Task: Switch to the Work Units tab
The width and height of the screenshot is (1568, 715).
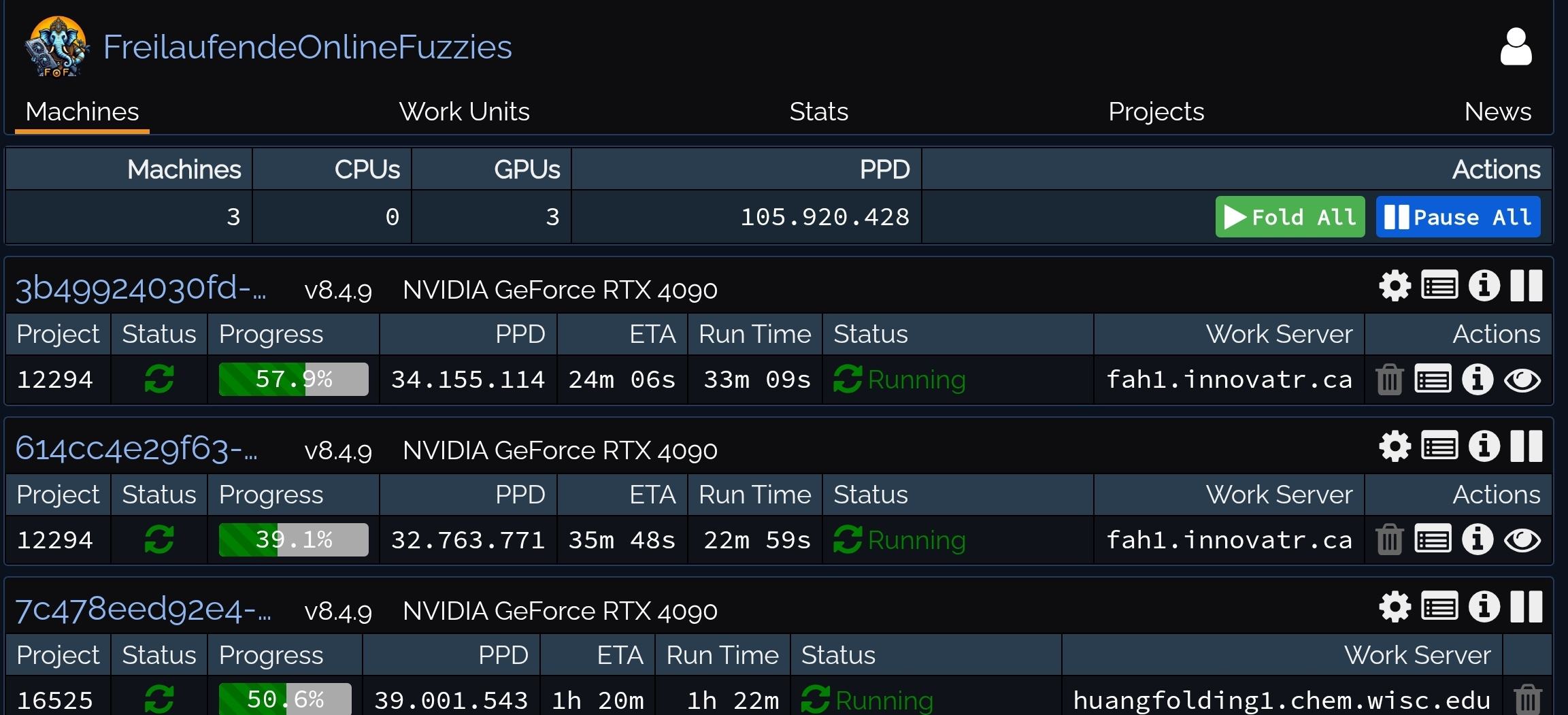Action: point(464,112)
